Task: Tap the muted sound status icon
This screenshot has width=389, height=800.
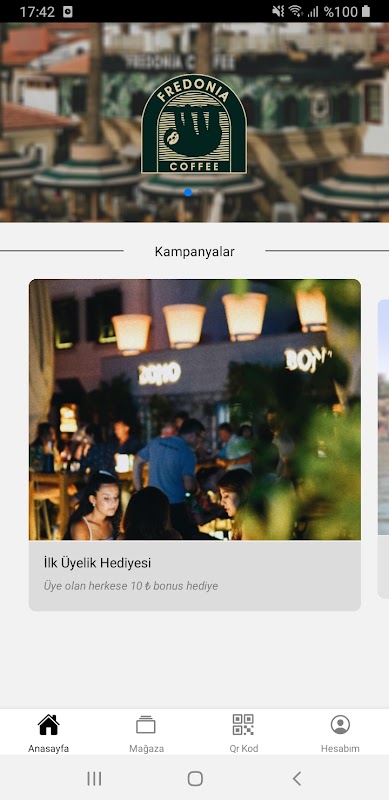Action: pyautogui.click(x=278, y=11)
